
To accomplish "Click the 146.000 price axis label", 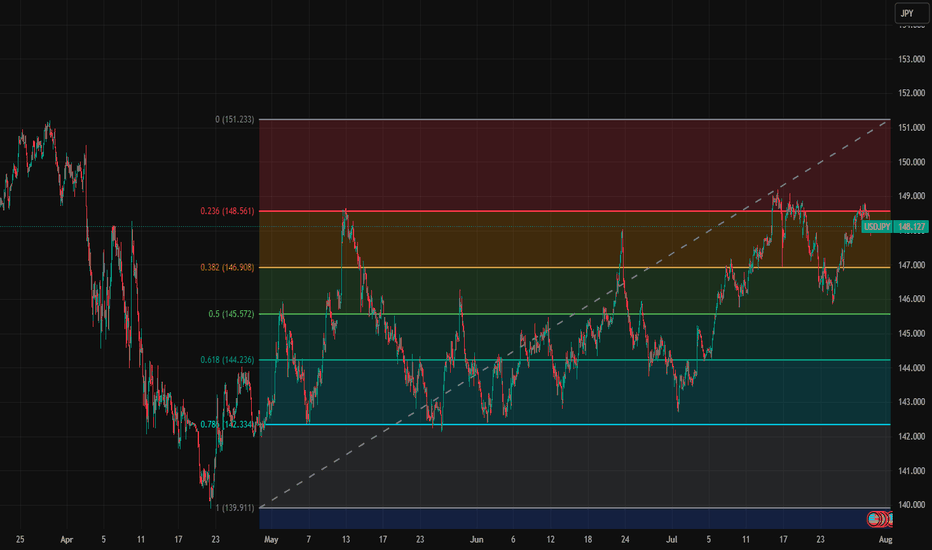I will click(912, 298).
